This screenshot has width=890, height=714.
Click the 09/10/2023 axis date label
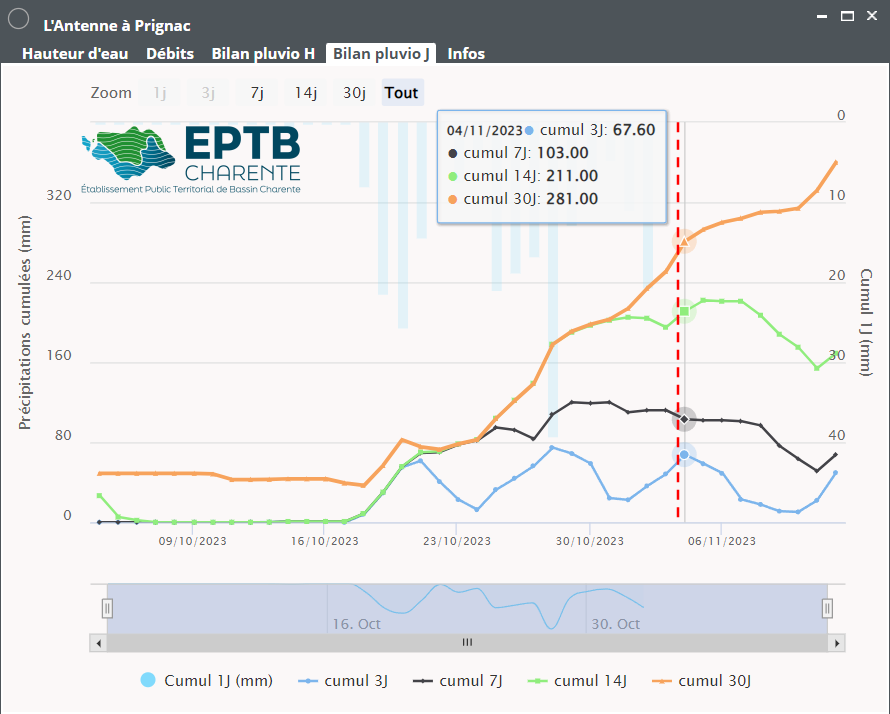[x=192, y=541]
